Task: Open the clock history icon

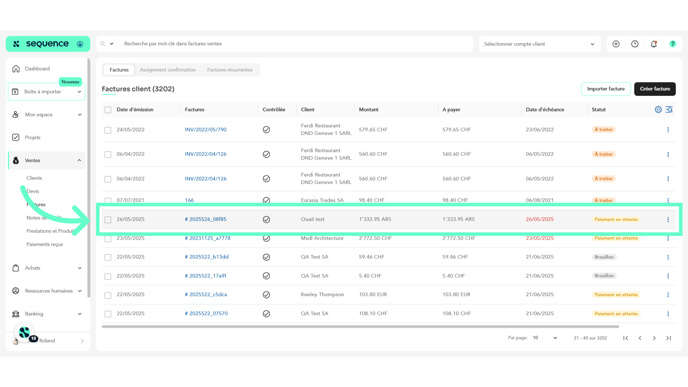Action: pyautogui.click(x=635, y=44)
